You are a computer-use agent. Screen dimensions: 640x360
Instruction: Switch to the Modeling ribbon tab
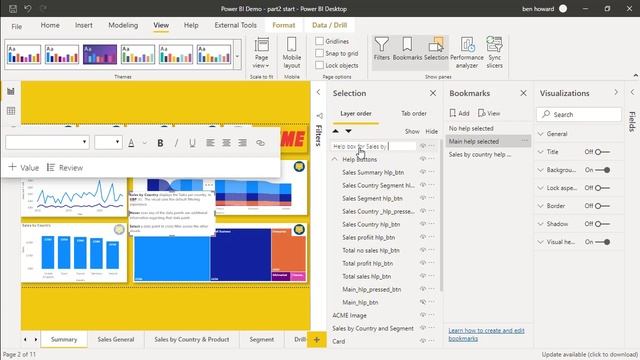(x=123, y=25)
